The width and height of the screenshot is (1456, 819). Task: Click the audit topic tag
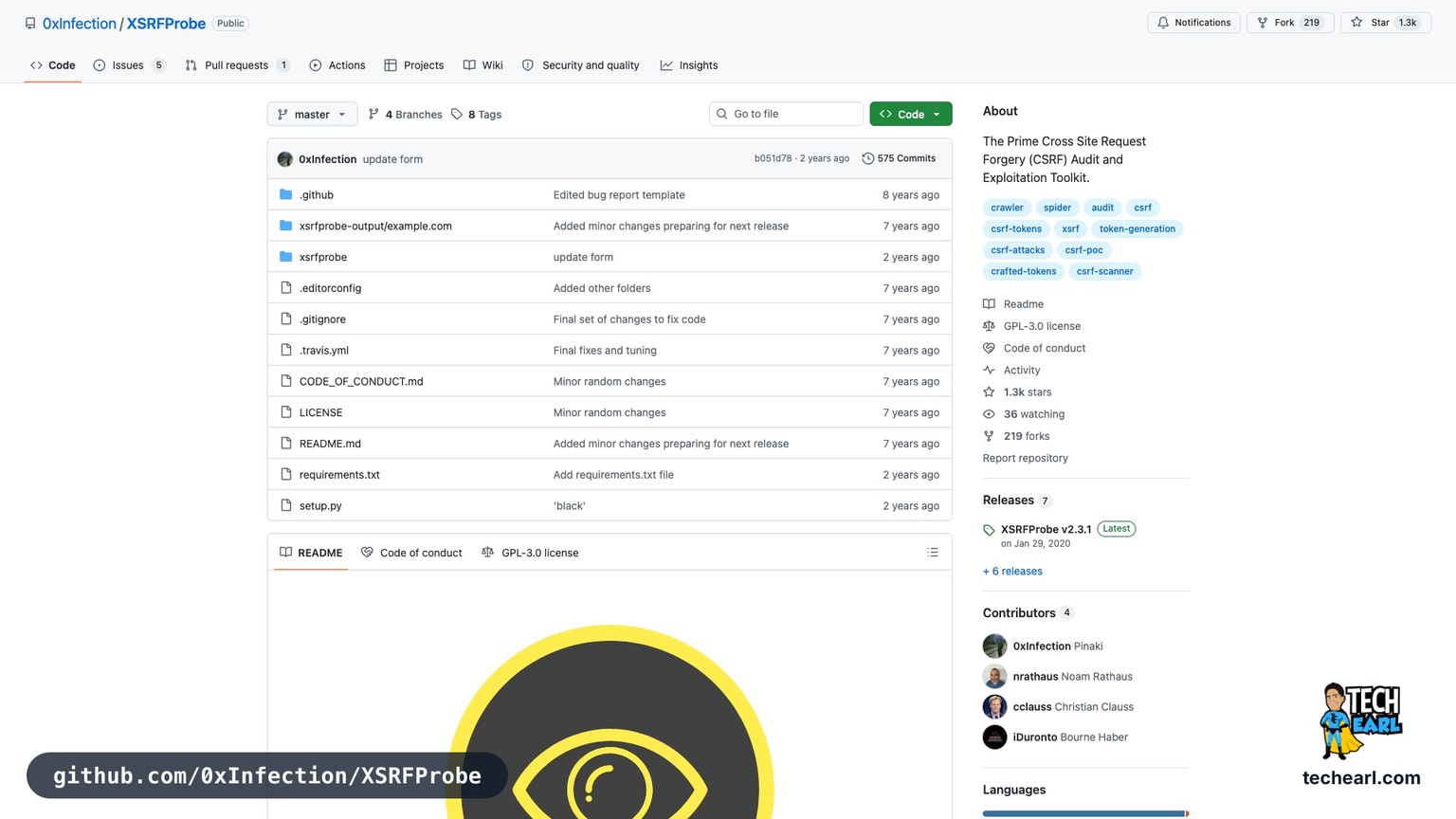[x=1102, y=208]
